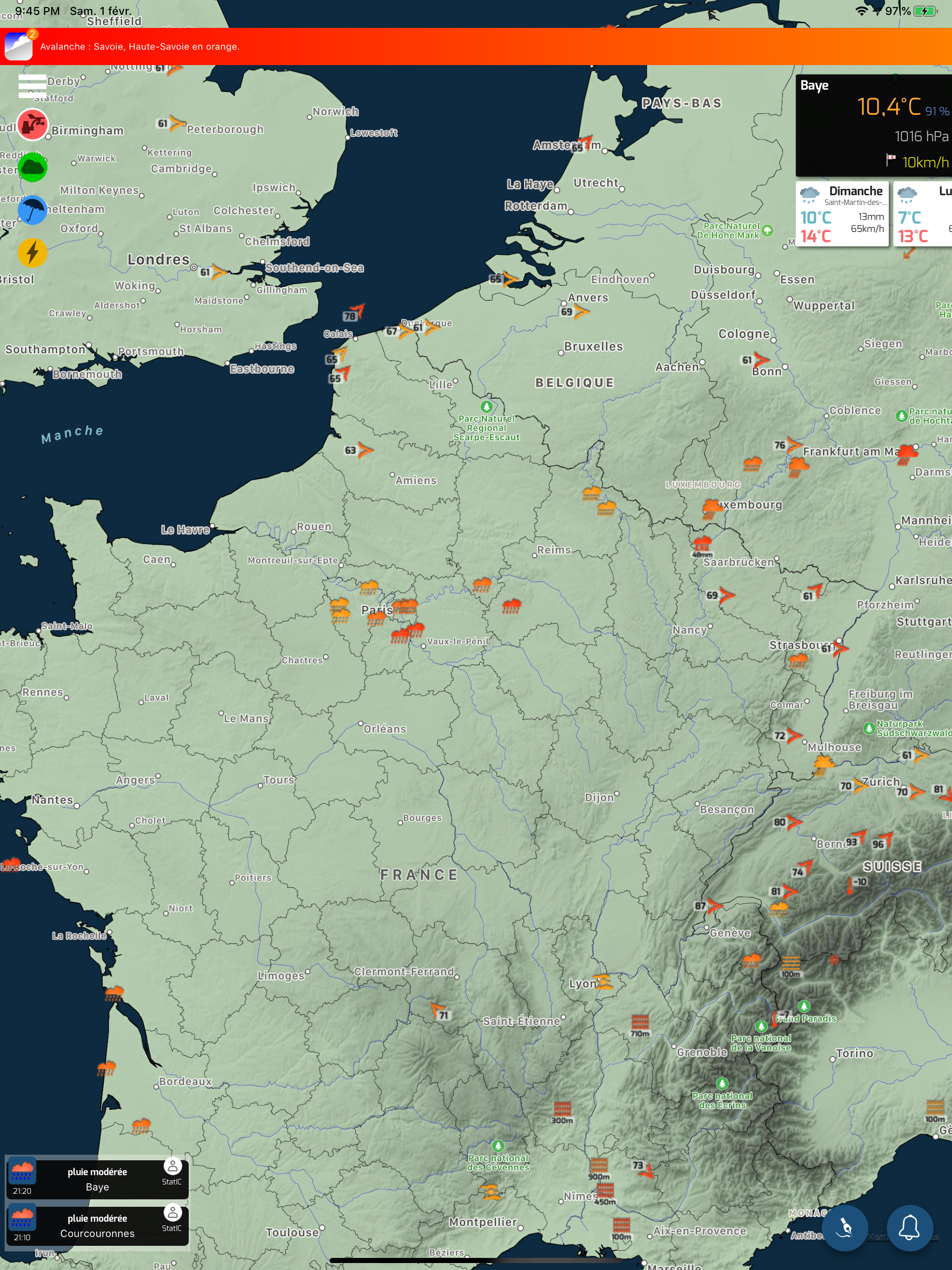Tap the report observation pen button
Image resolution: width=952 pixels, height=1270 pixels.
point(844,1228)
